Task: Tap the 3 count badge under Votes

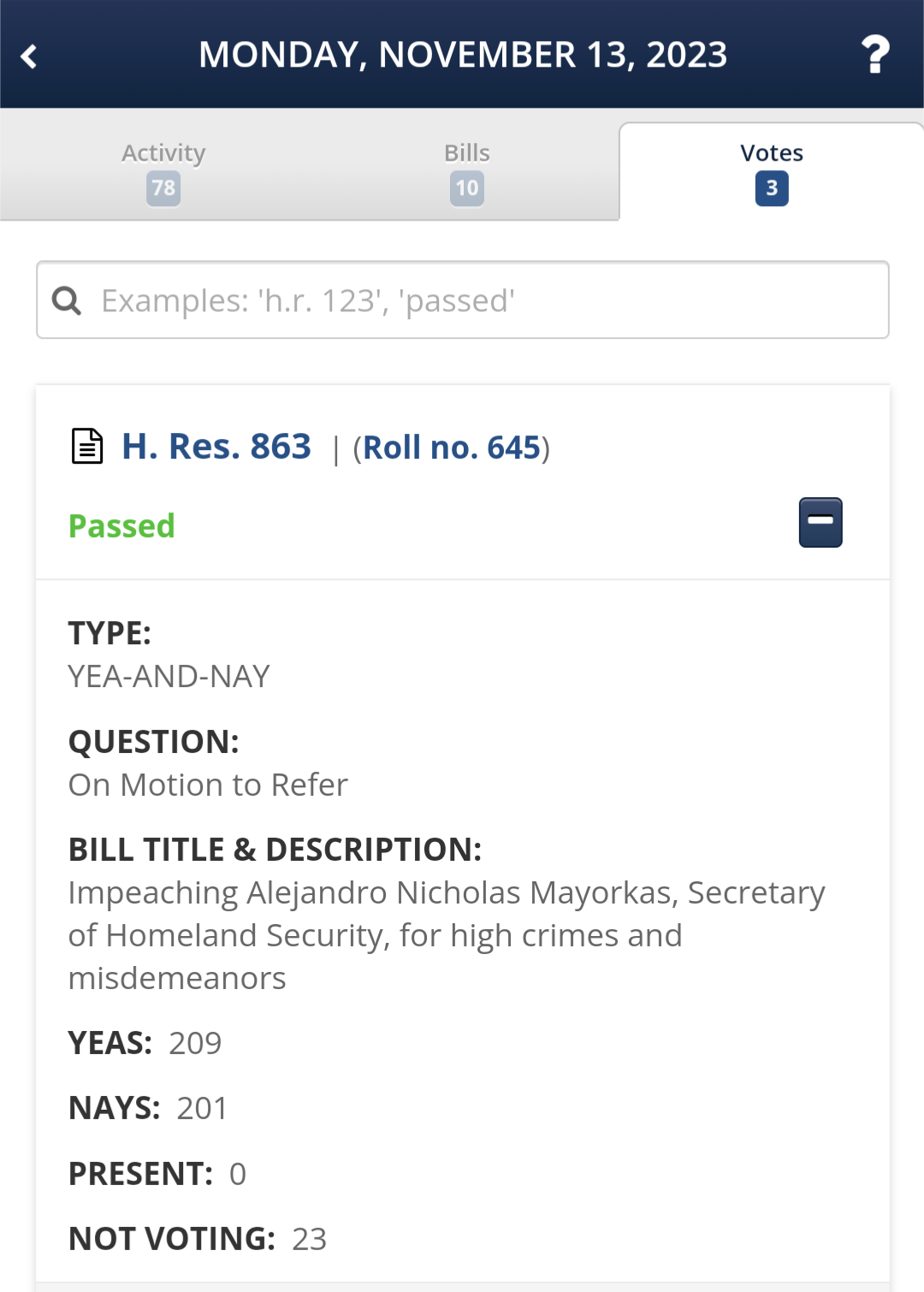Action: click(772, 188)
